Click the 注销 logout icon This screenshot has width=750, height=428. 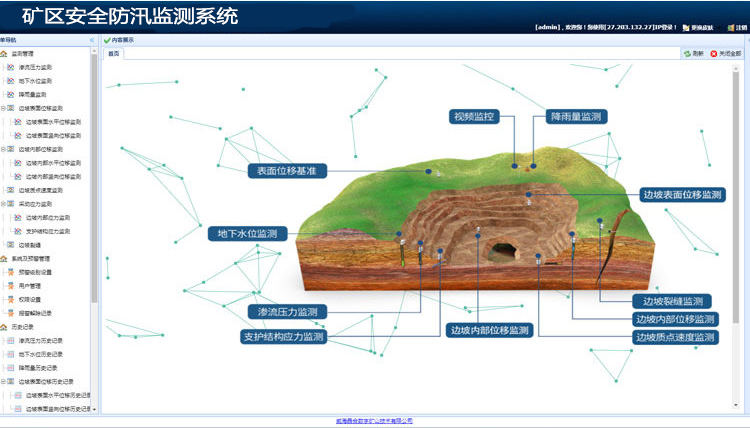pos(729,28)
